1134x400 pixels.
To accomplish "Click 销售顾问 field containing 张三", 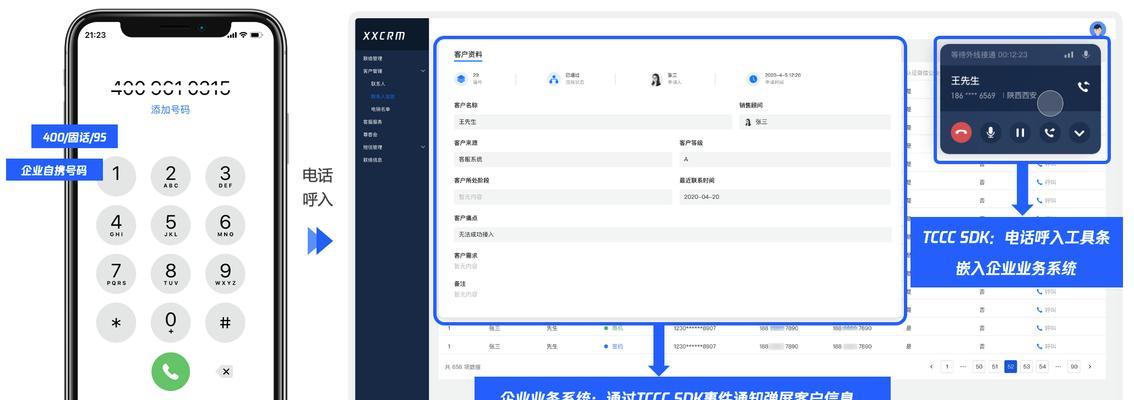I will click(x=815, y=122).
